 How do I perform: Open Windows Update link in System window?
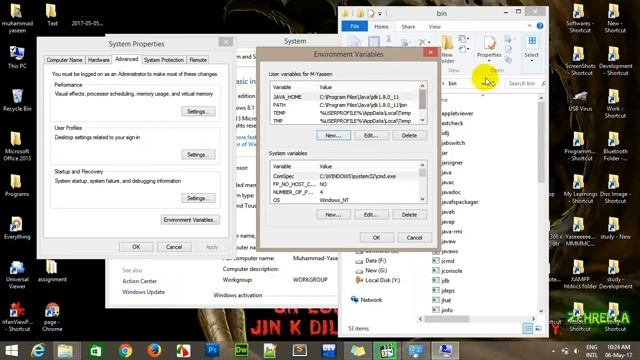click(144, 292)
